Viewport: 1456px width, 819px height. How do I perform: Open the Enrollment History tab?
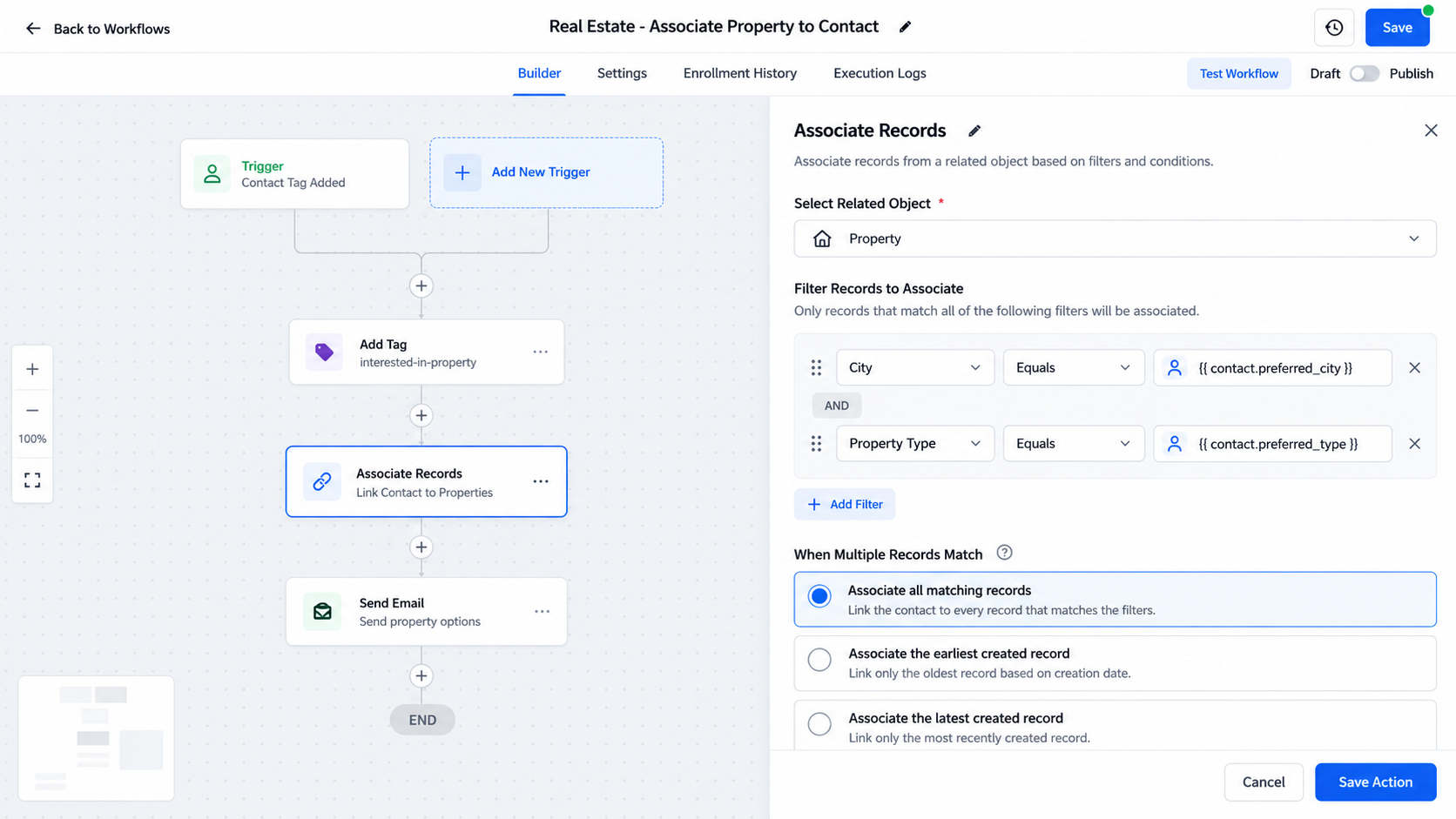739,73
